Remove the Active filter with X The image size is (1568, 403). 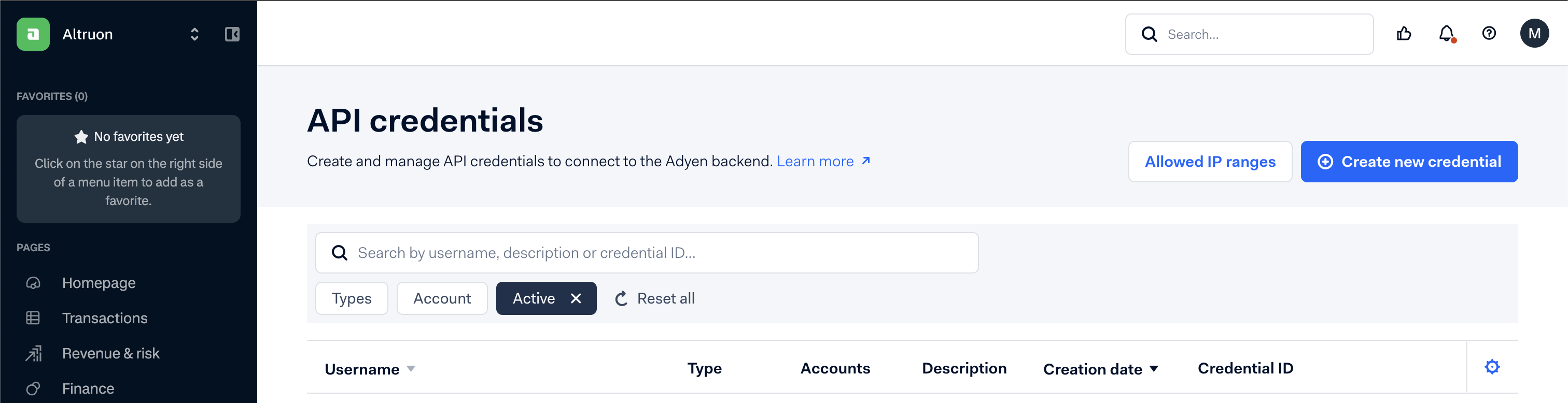576,298
